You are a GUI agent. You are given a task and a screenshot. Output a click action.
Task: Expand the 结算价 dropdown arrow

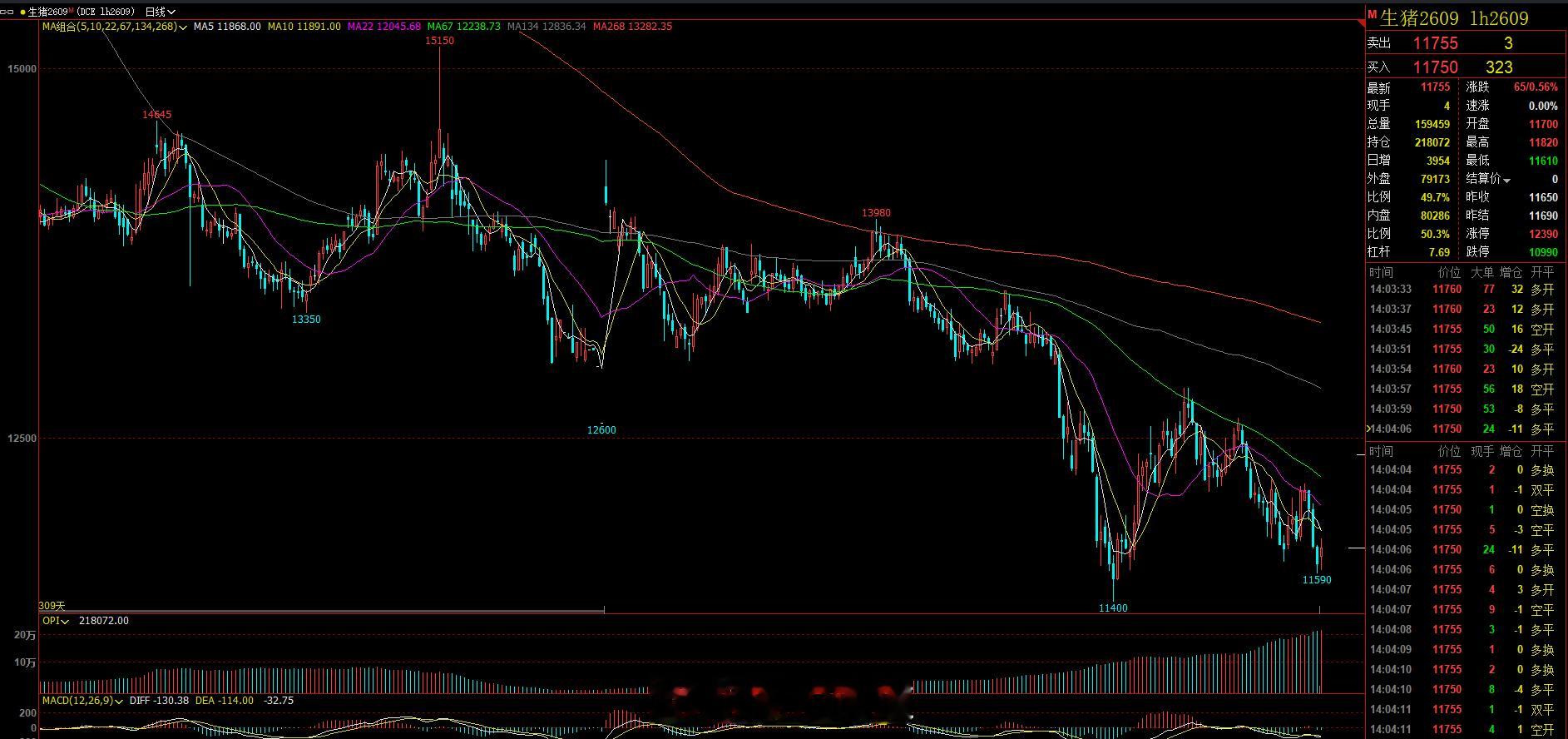[1507, 180]
